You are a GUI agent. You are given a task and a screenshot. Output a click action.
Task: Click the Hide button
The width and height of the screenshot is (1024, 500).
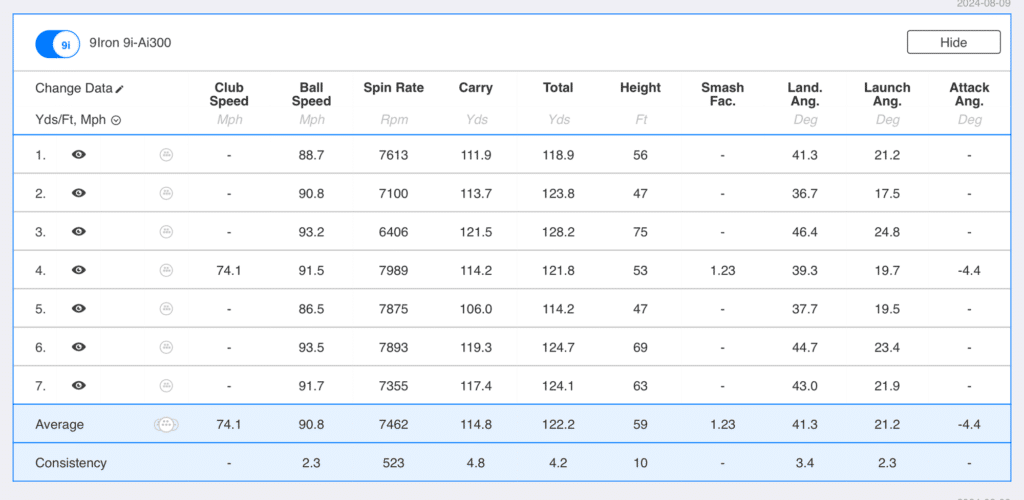953,42
